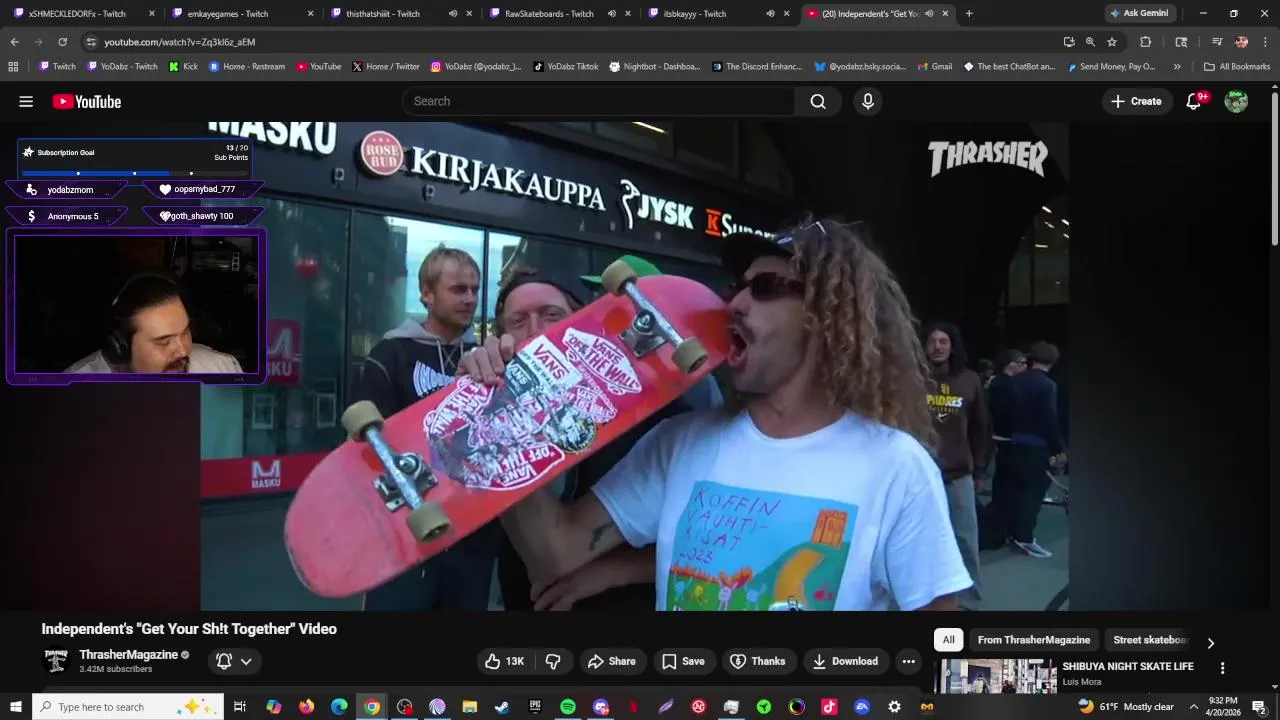This screenshot has width=1280, height=720.
Task: Bookmark this page with the star
Action: click(1111, 42)
